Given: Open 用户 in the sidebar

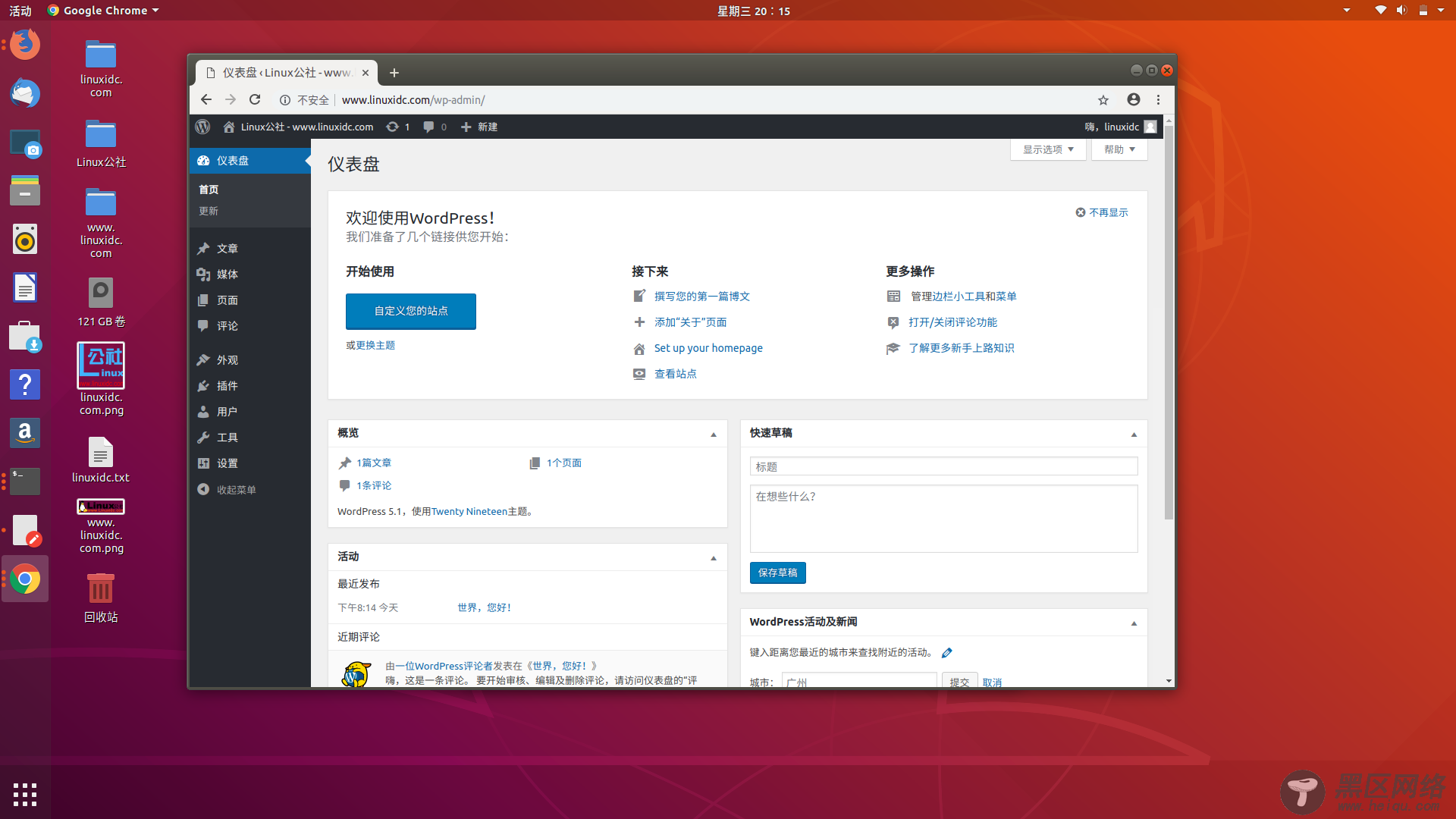Looking at the screenshot, I should [249, 412].
